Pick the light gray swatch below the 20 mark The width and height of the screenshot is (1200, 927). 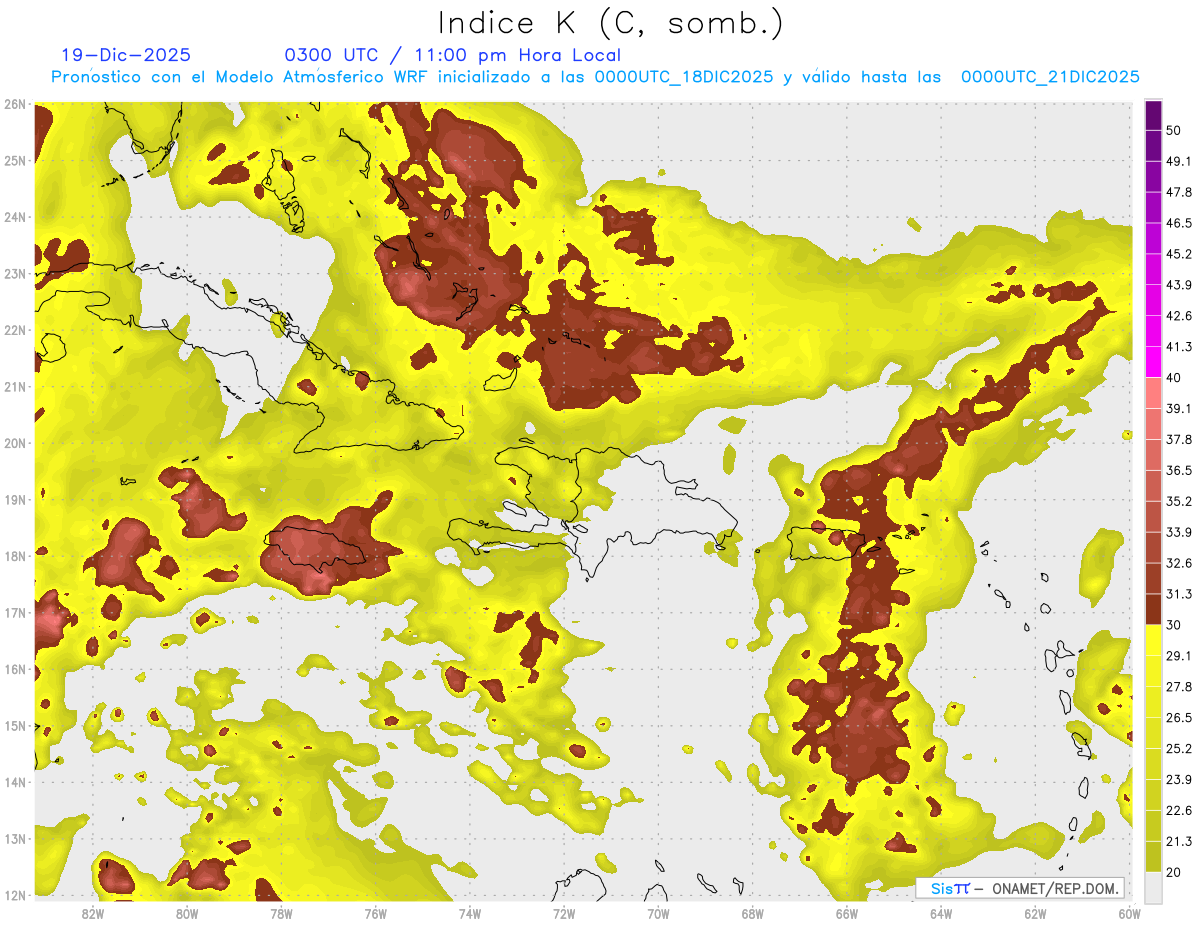[x=1153, y=886]
